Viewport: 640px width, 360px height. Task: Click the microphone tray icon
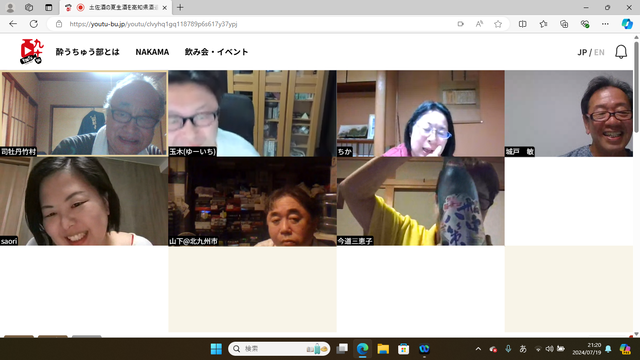point(508,349)
